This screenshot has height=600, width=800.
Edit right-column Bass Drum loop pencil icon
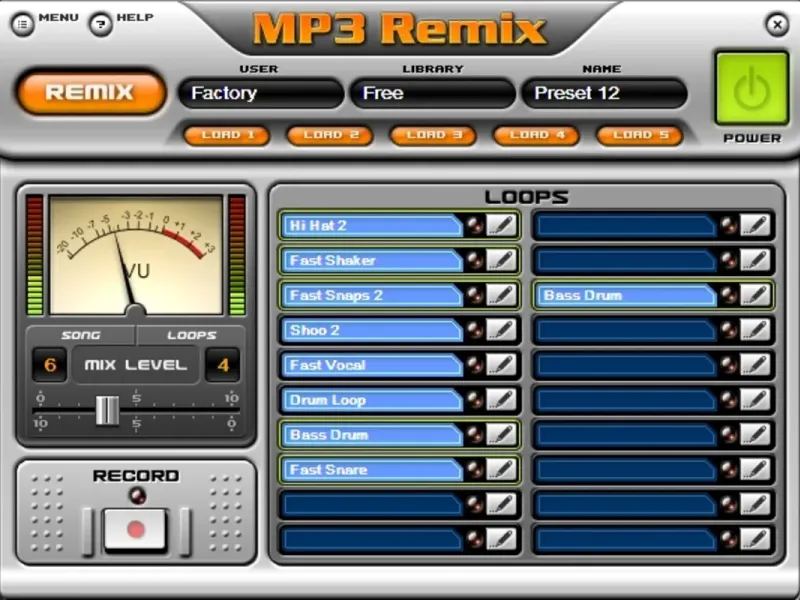pyautogui.click(x=756, y=295)
